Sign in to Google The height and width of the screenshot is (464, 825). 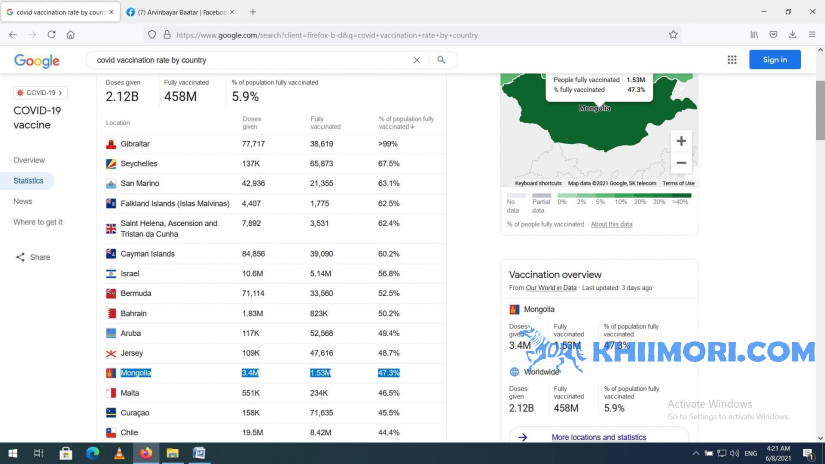coord(774,59)
